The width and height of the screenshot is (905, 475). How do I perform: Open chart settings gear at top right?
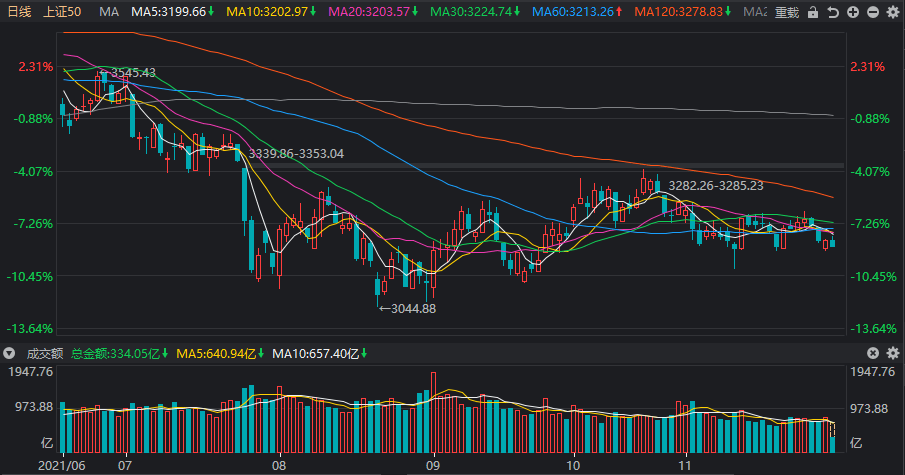(893, 12)
